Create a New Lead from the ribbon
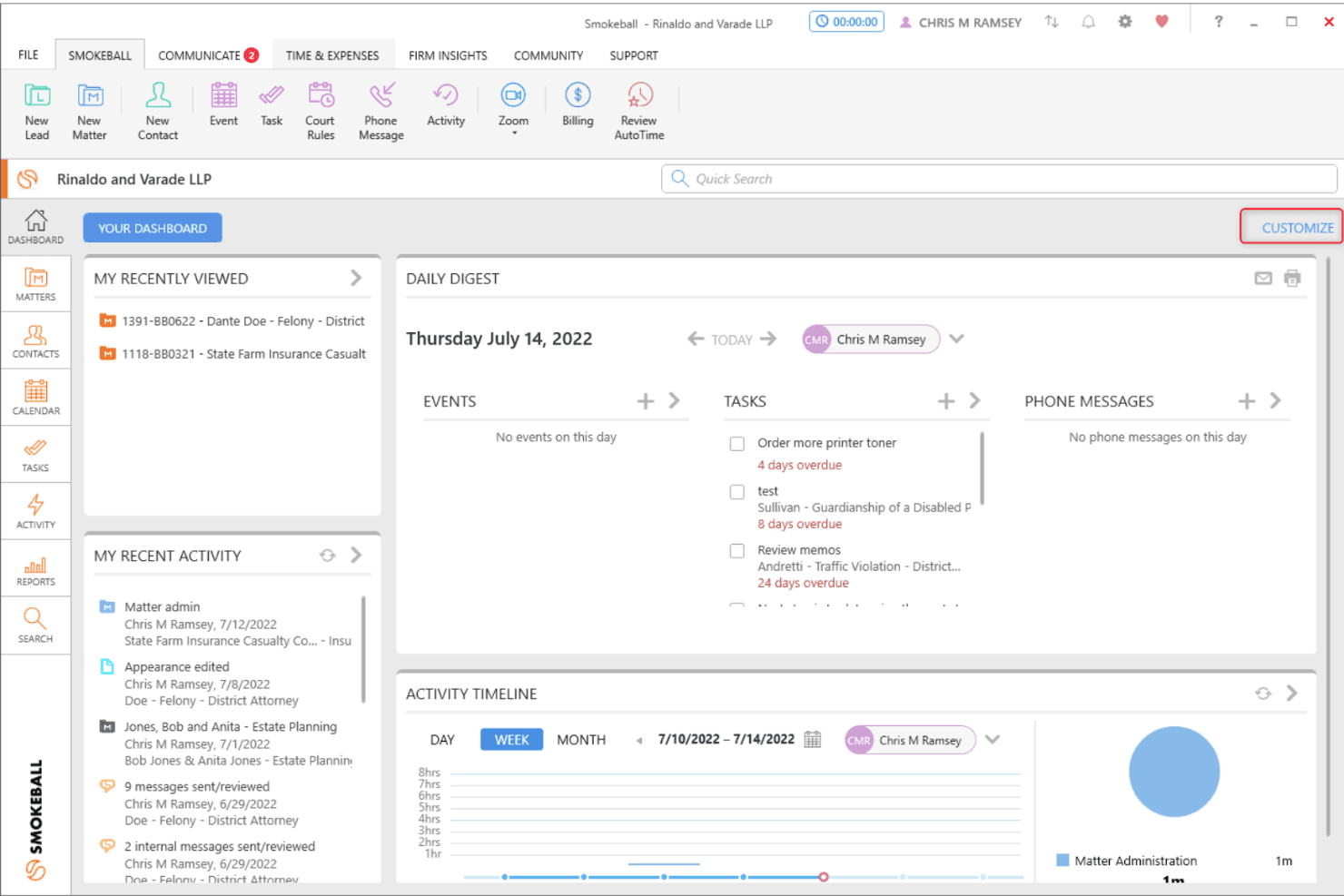The width and height of the screenshot is (1344, 896). (x=37, y=111)
